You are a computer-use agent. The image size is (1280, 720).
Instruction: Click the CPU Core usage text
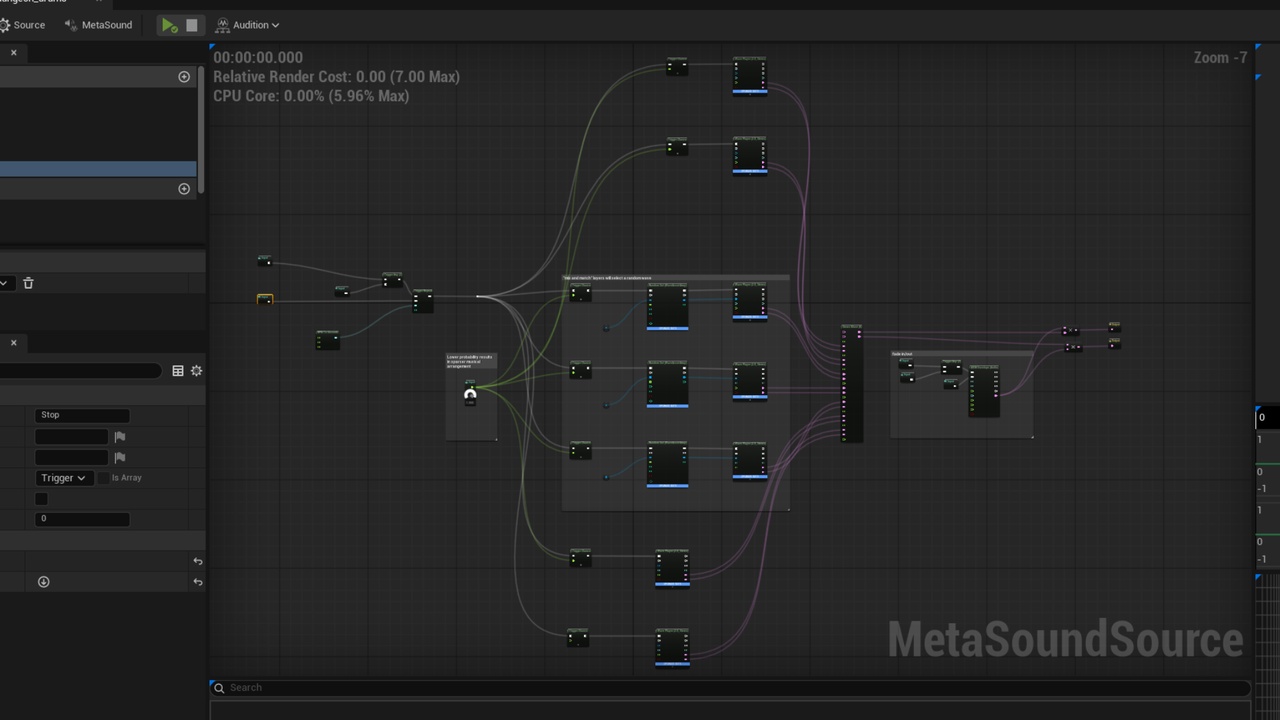point(311,96)
